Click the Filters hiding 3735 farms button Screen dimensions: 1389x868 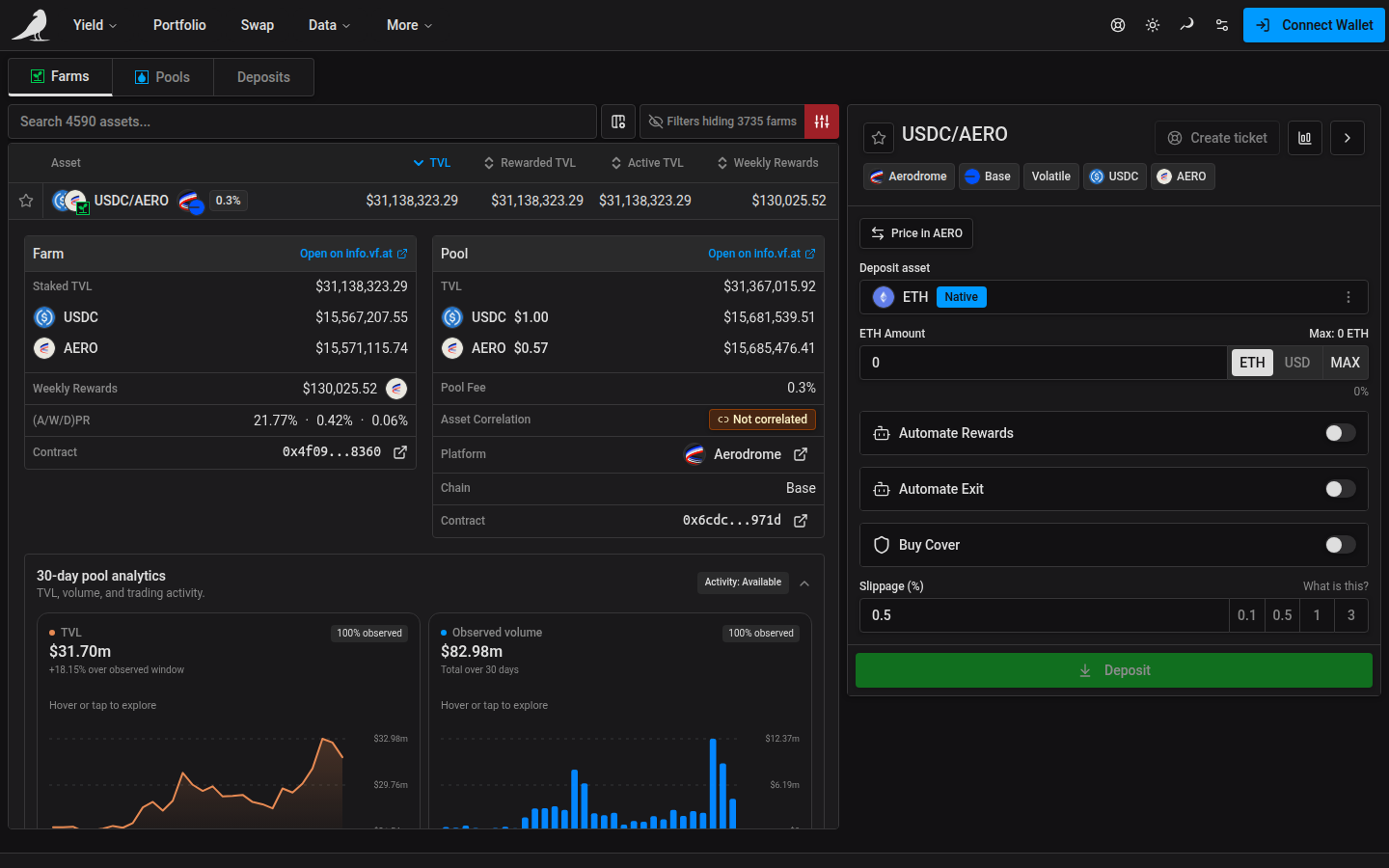pyautogui.click(x=722, y=122)
